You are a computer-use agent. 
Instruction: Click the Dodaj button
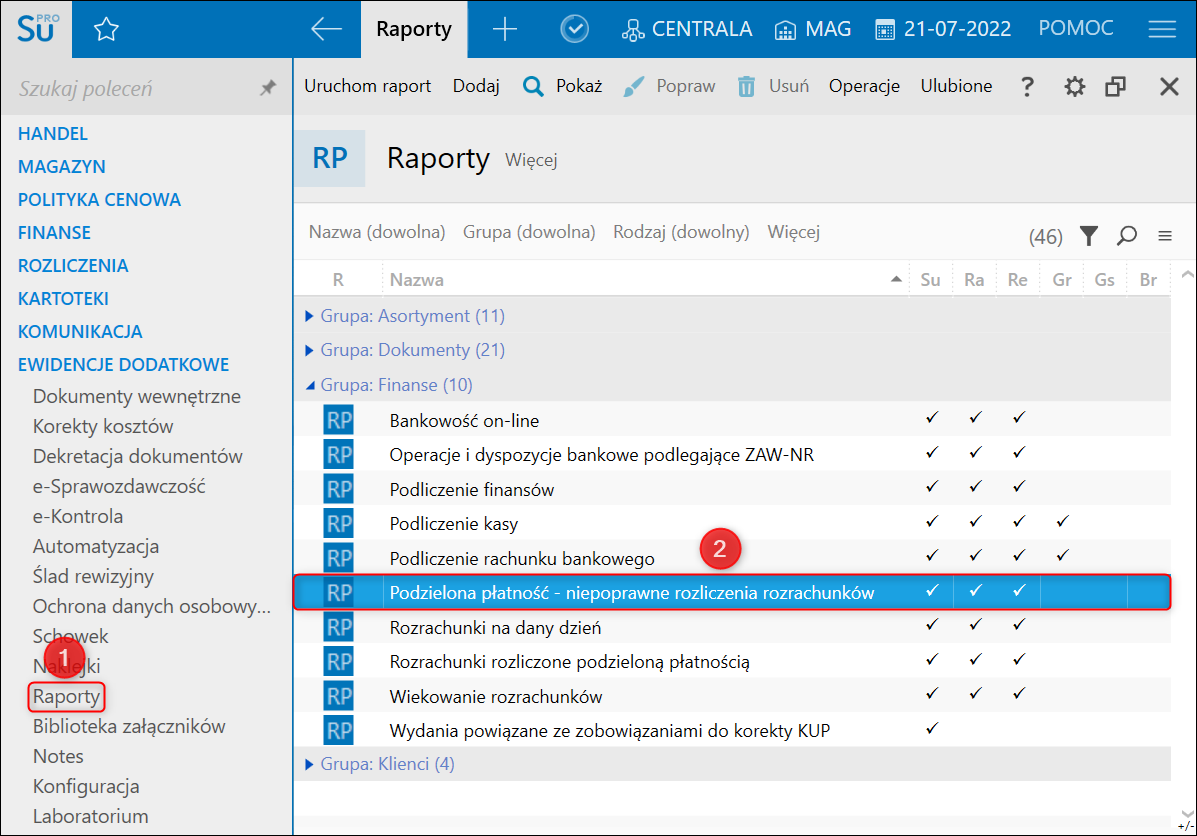[476, 86]
